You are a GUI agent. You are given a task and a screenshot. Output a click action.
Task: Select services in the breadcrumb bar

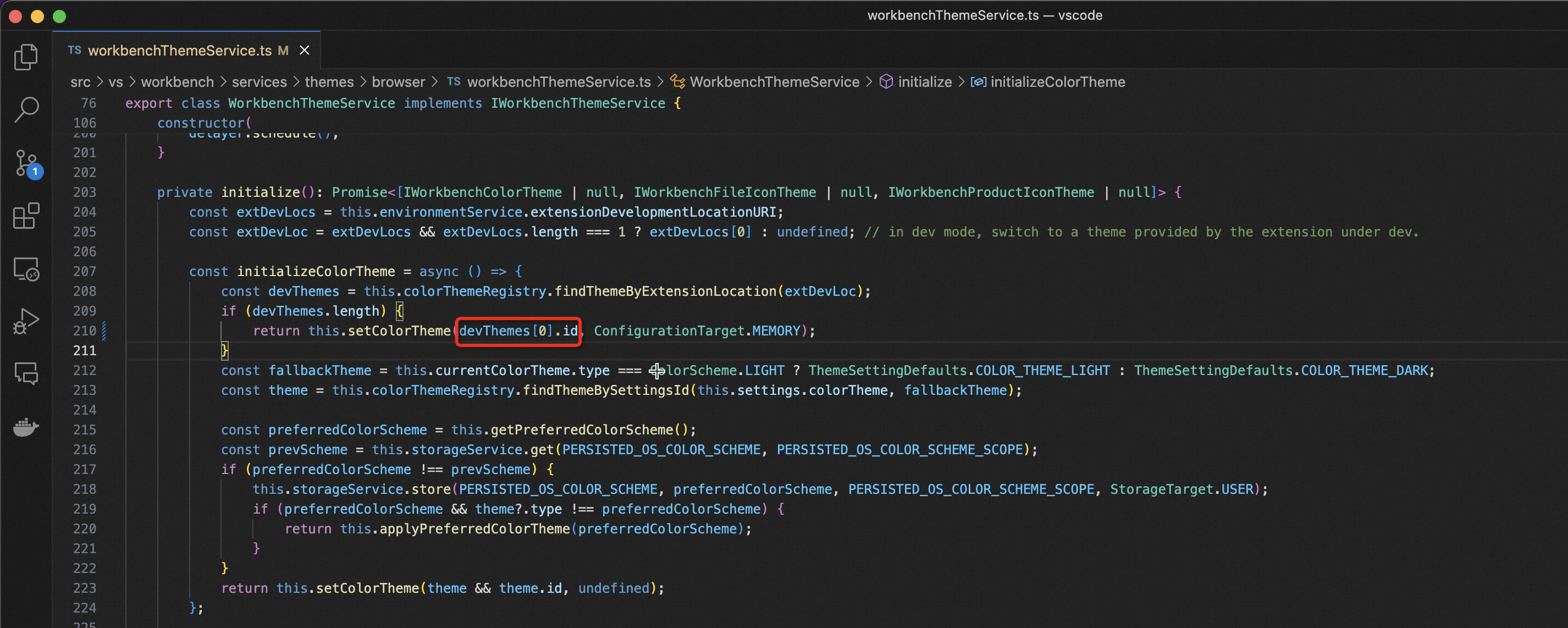pyautogui.click(x=259, y=81)
